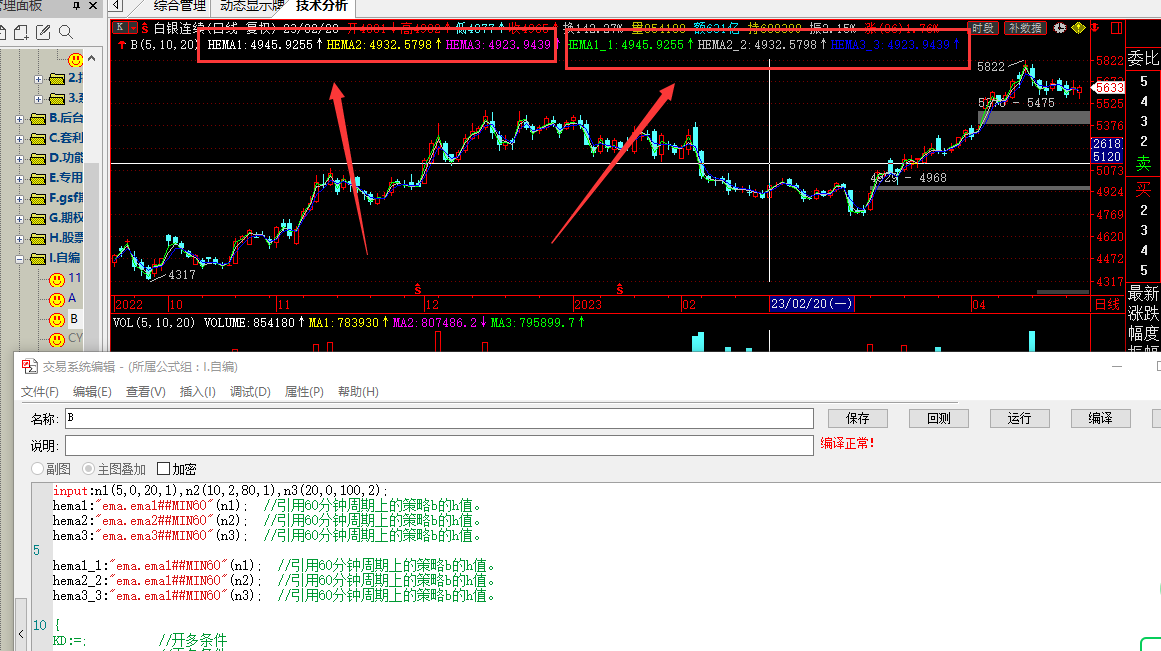Focus the 说明 input field
Viewport: 1161px width, 651px height.
[x=439, y=445]
